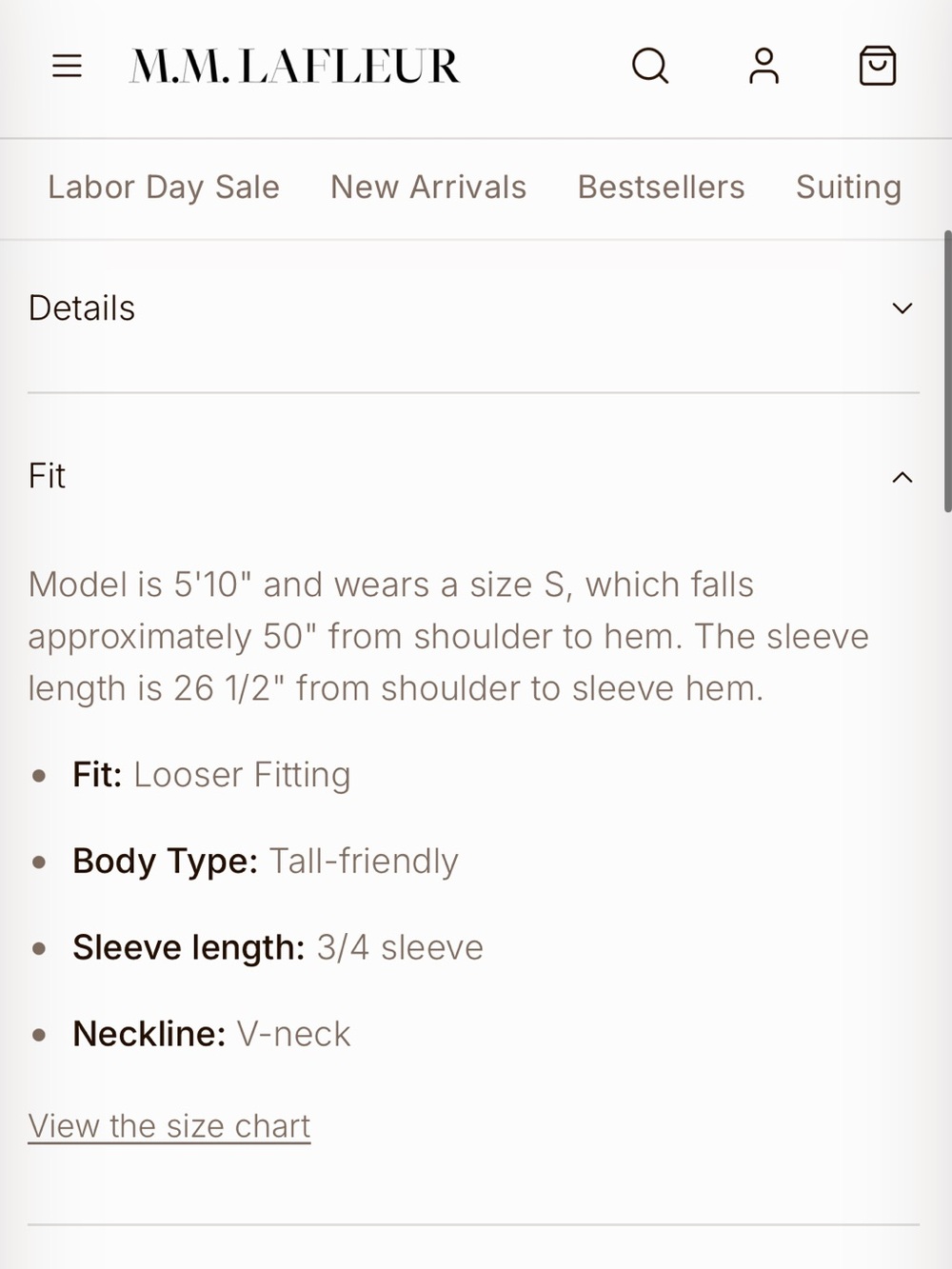Click the M.M.LaFleur logo
Viewport: 952px width, 1269px height.
click(294, 67)
